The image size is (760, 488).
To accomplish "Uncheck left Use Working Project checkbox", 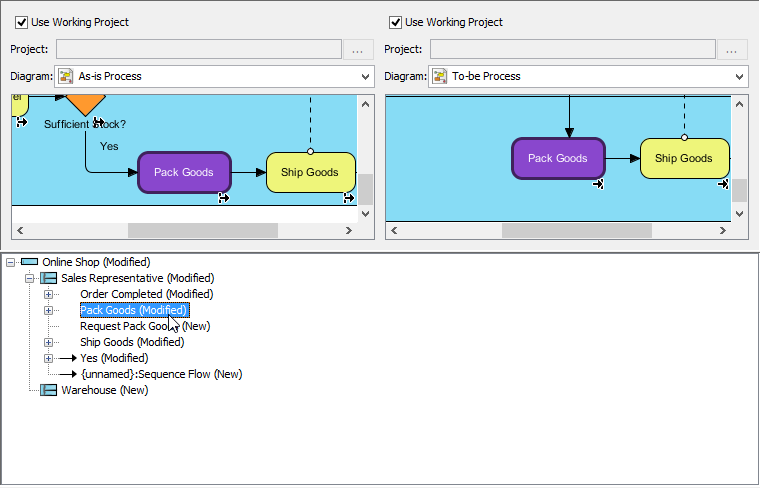I will click(22, 22).
